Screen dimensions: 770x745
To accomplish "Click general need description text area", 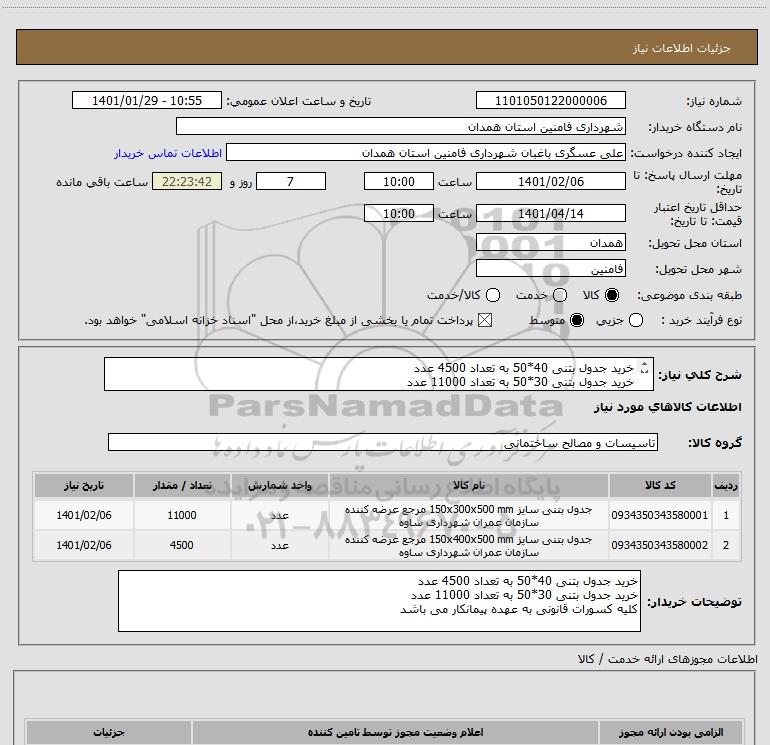I will point(379,374).
